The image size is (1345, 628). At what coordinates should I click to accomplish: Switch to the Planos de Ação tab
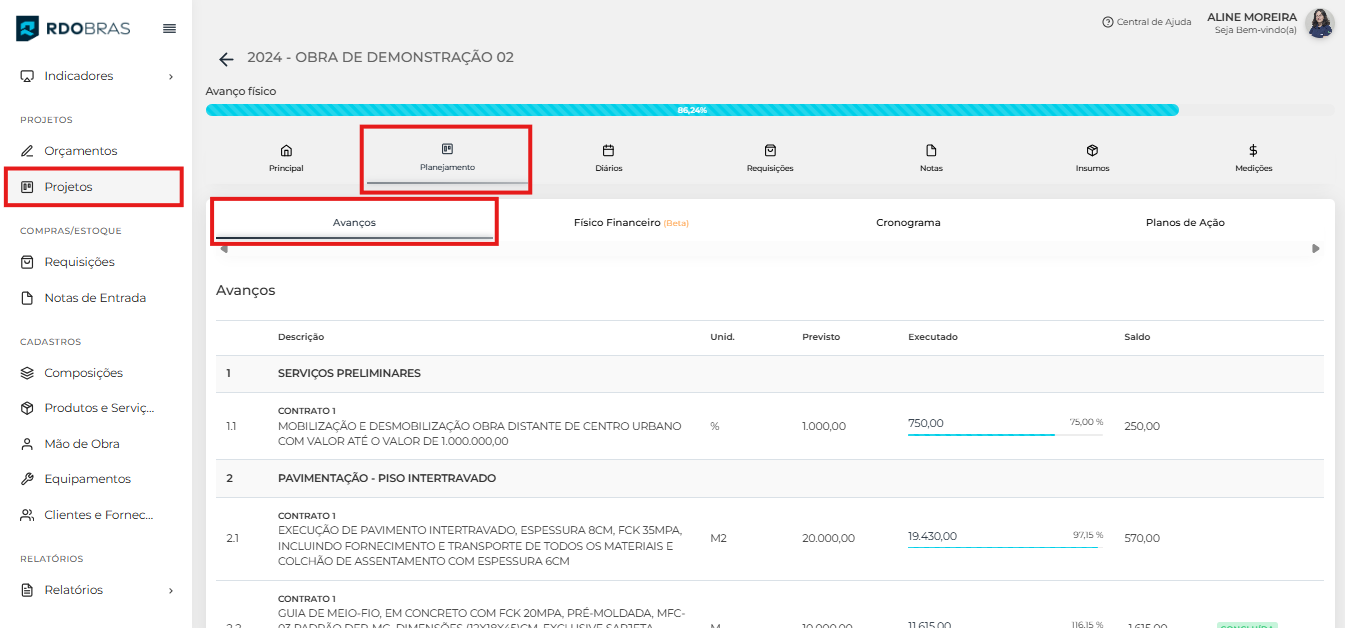(x=1185, y=223)
